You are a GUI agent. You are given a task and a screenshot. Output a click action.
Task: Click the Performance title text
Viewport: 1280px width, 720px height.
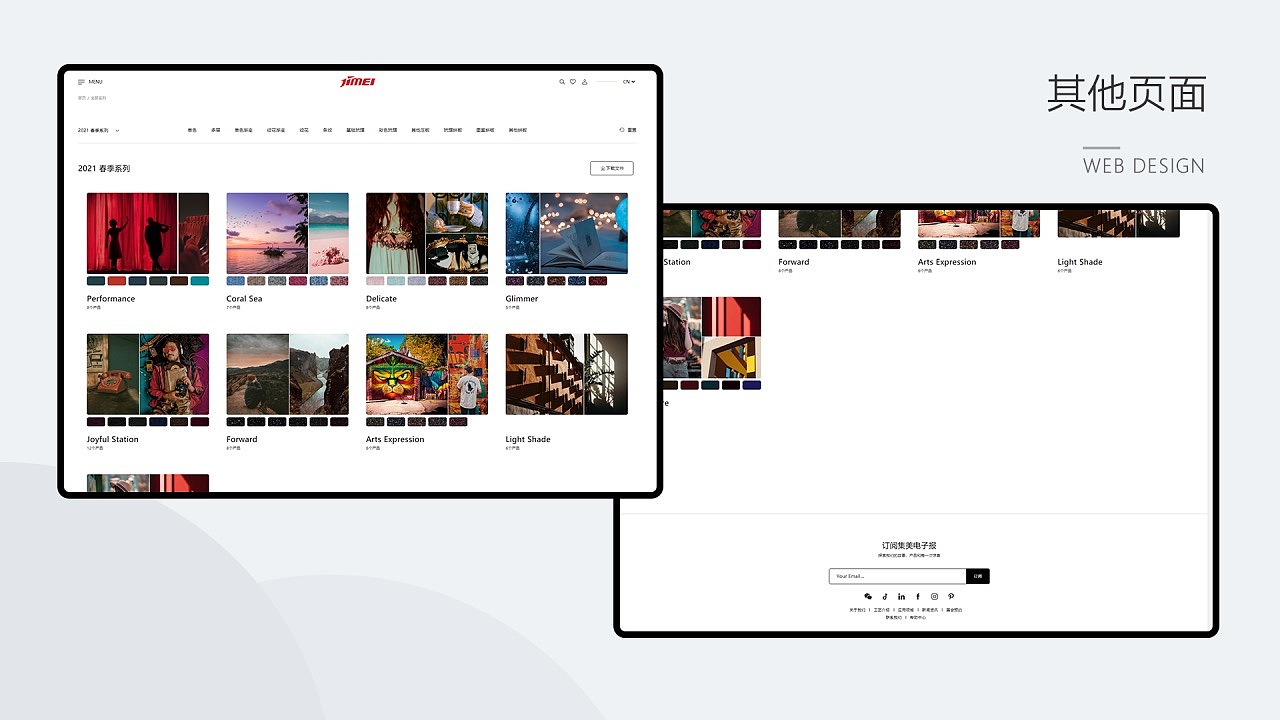(x=111, y=299)
